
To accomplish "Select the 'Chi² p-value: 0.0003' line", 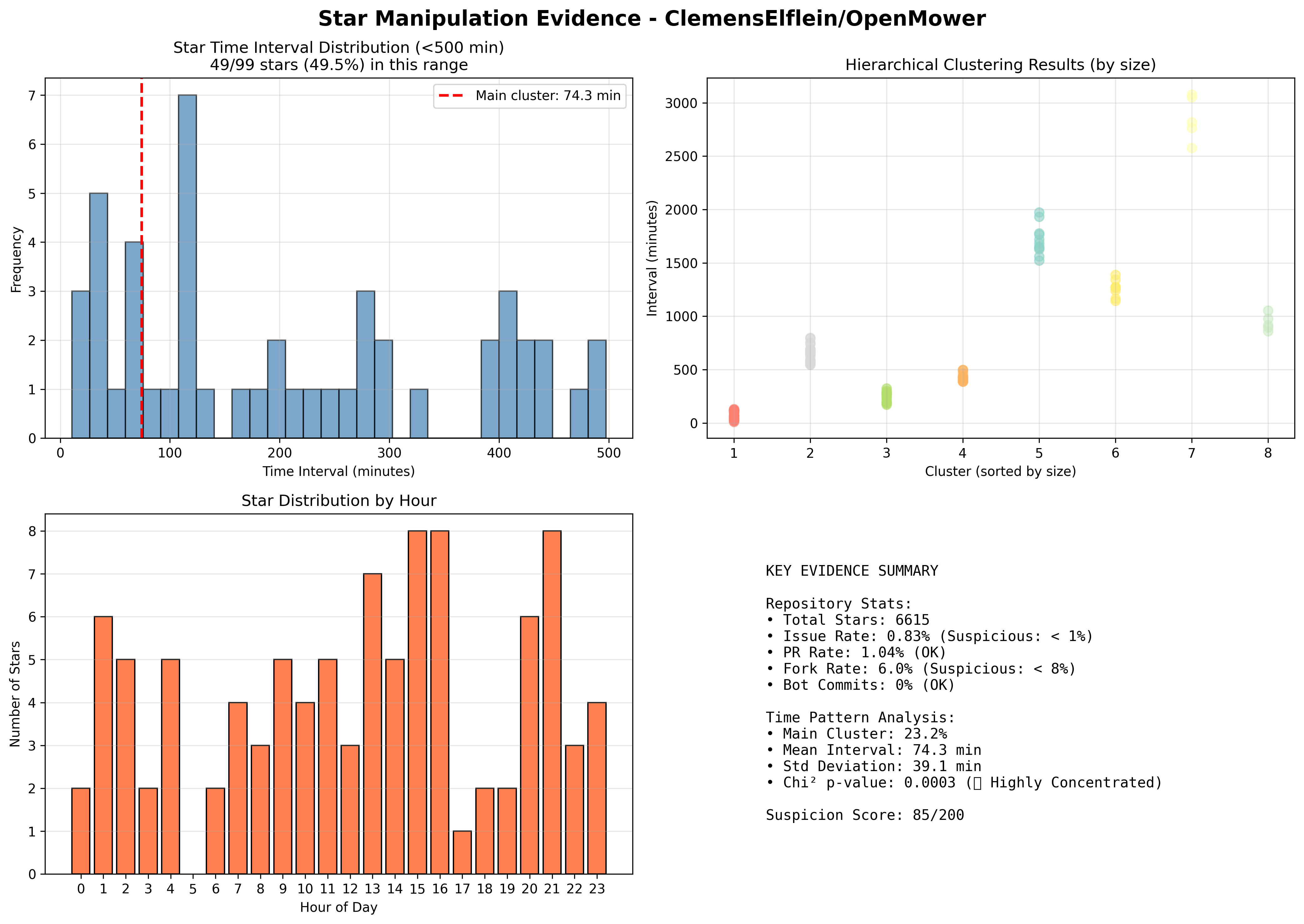I will click(x=964, y=783).
